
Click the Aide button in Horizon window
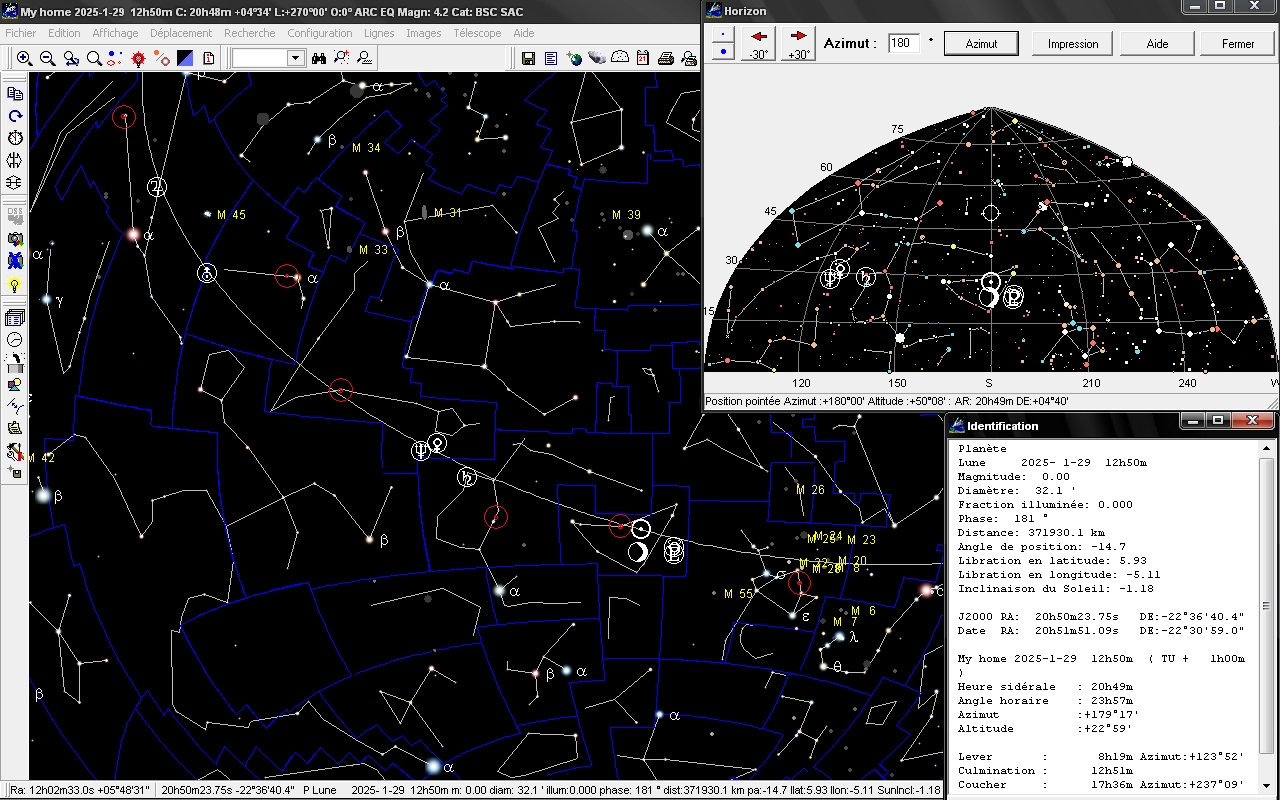click(1157, 44)
